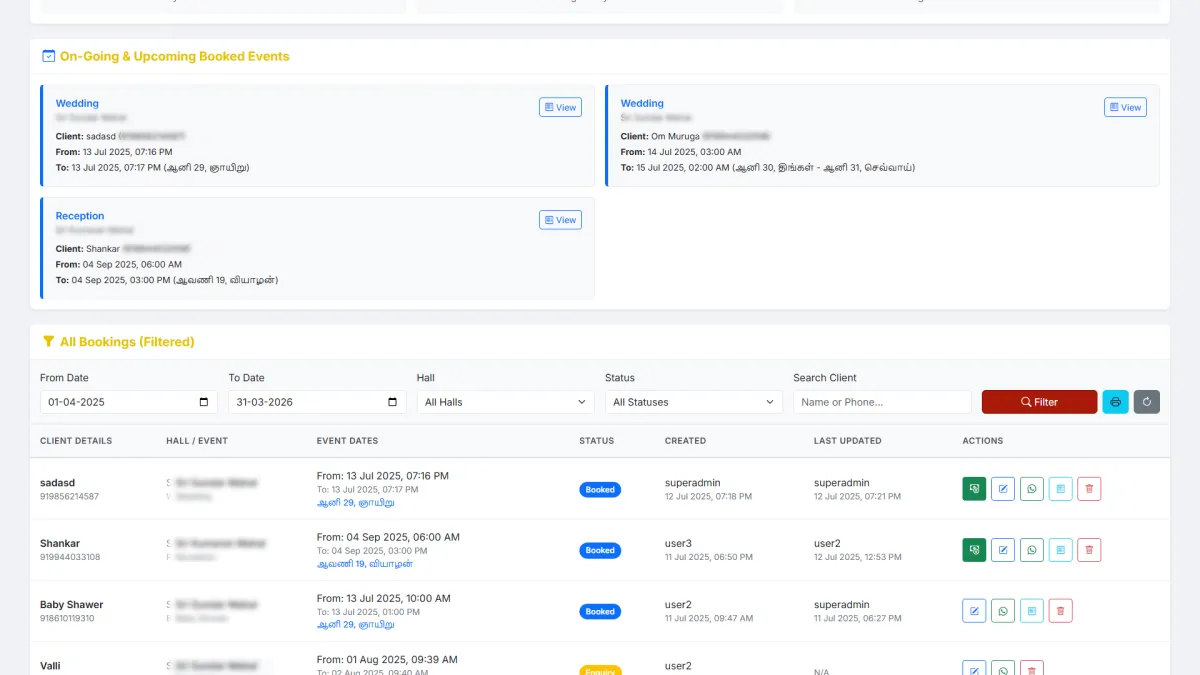This screenshot has width=1200, height=675.
Task: View Om Muruga Wedding event card
Action: tap(1125, 107)
